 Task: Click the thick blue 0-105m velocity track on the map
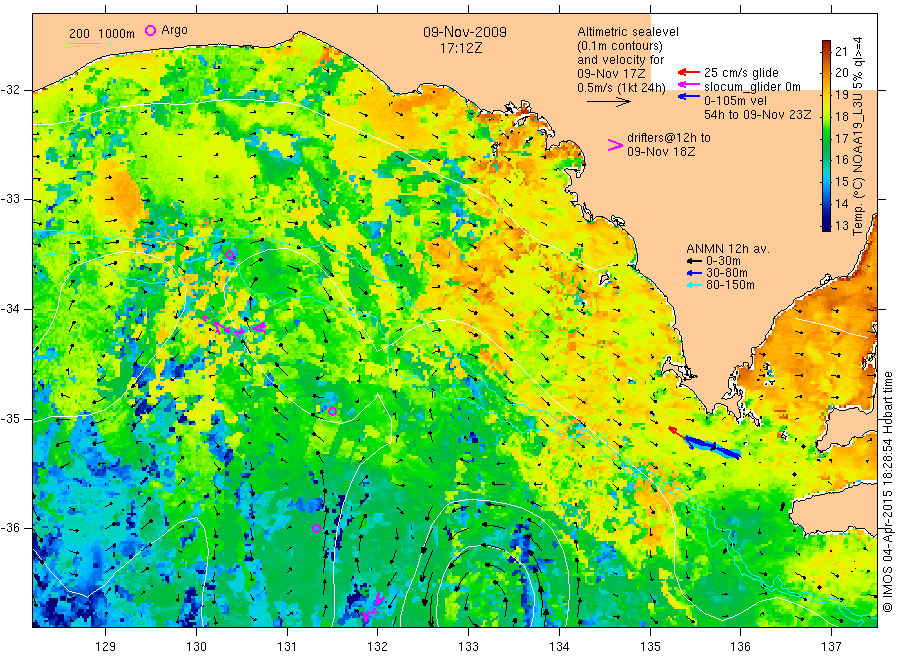(713, 447)
